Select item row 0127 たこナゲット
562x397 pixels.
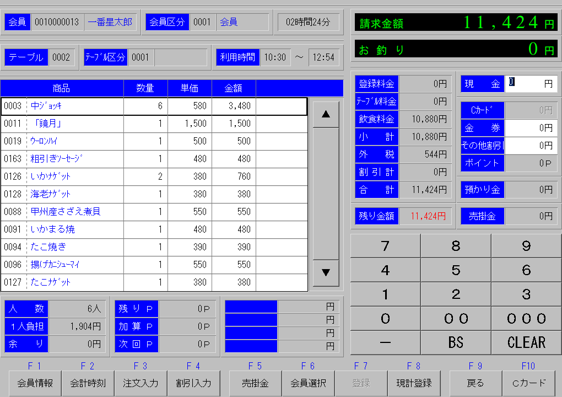click(154, 282)
